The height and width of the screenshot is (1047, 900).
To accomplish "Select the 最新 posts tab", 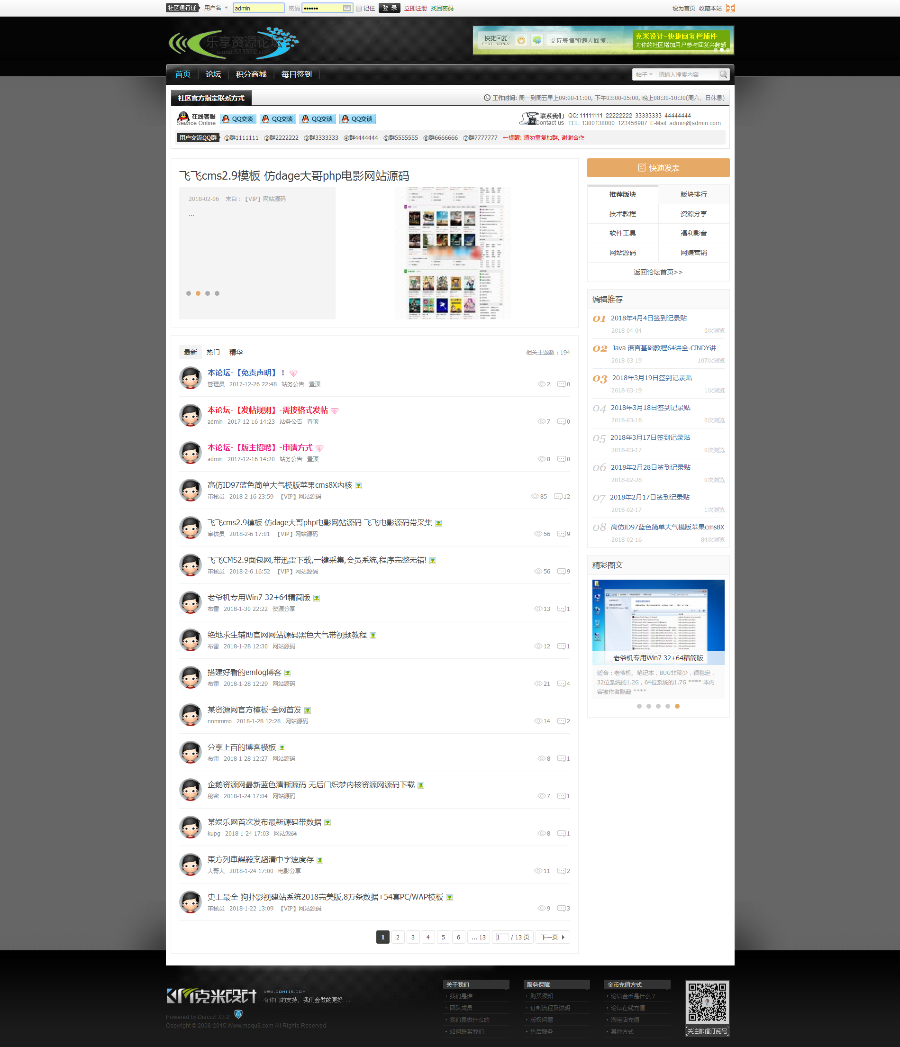I will 190,352.
